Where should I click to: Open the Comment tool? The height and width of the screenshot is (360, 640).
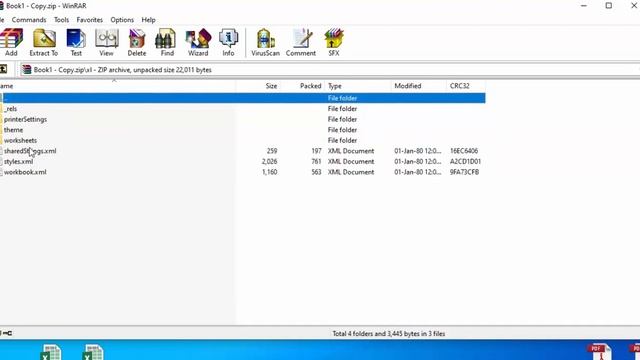(x=301, y=42)
